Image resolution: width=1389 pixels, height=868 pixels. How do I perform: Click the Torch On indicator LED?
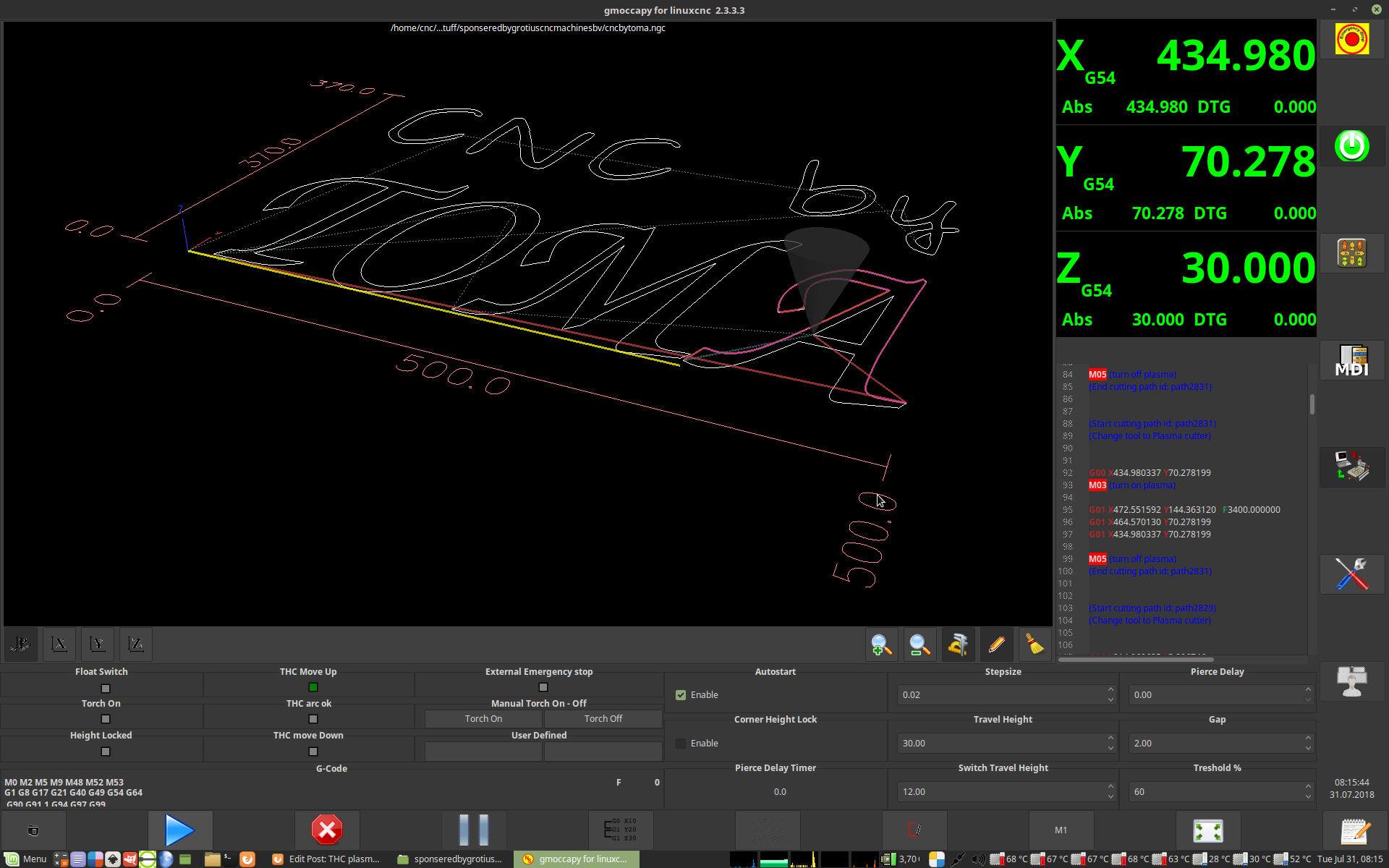pyautogui.click(x=106, y=719)
